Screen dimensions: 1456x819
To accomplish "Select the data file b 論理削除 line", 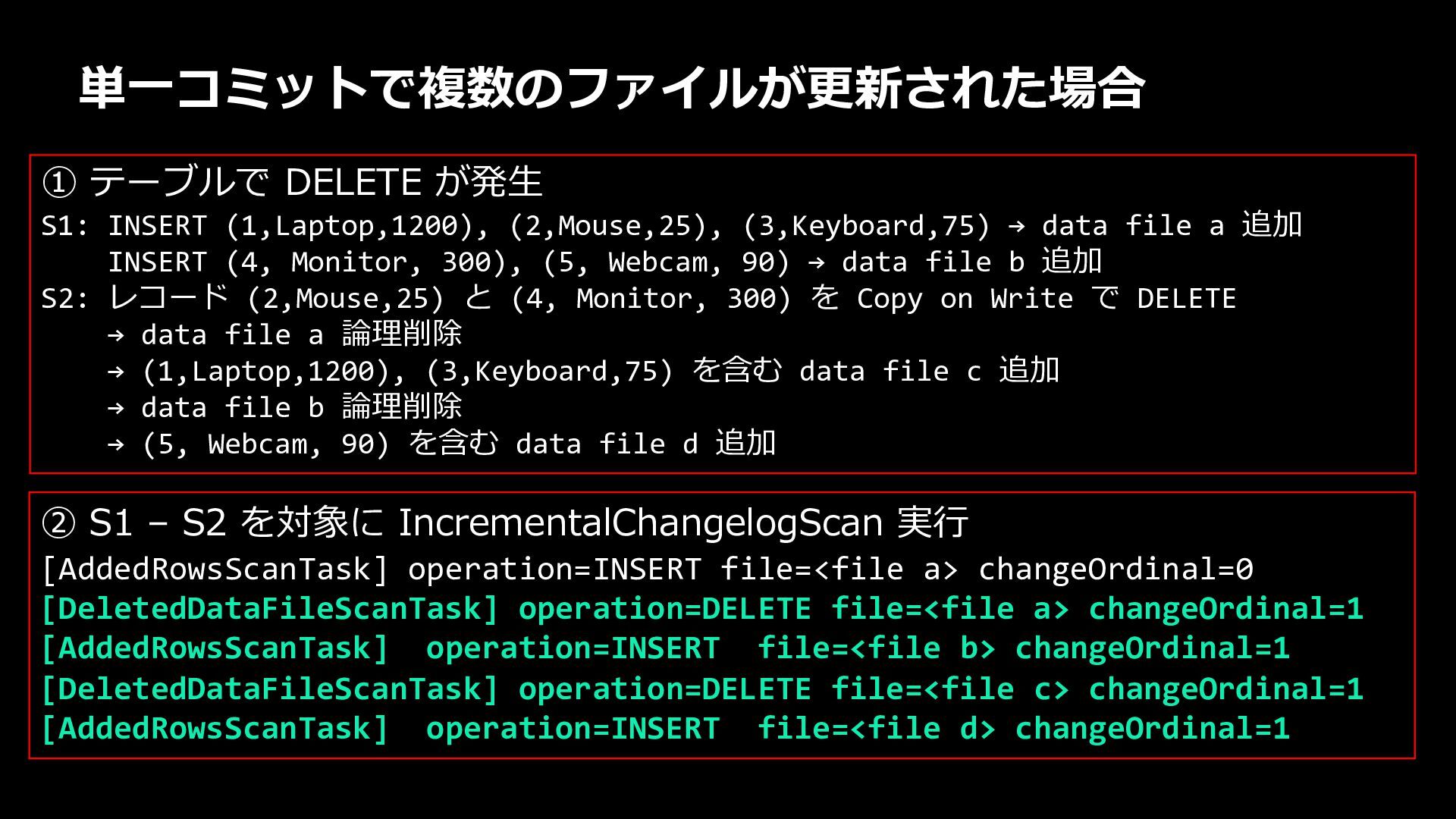I will pos(285,407).
